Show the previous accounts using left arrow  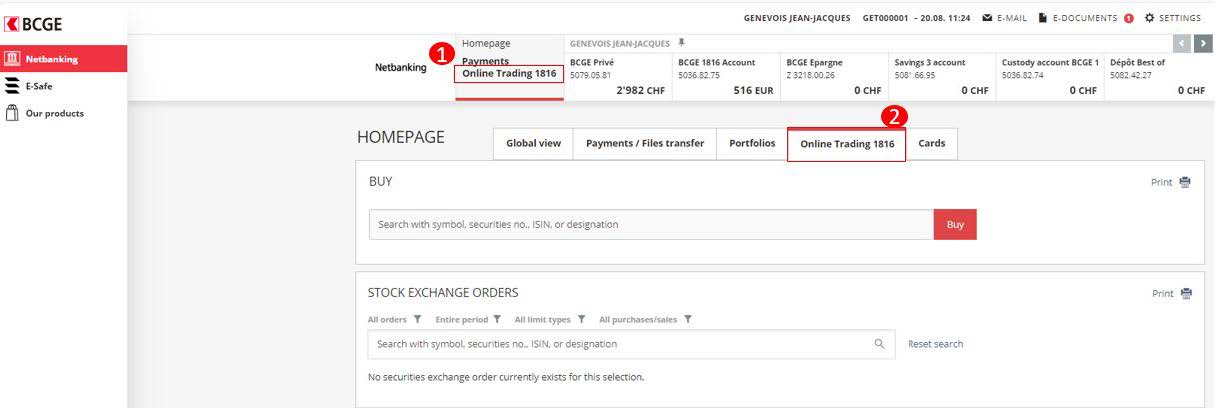(x=1183, y=43)
